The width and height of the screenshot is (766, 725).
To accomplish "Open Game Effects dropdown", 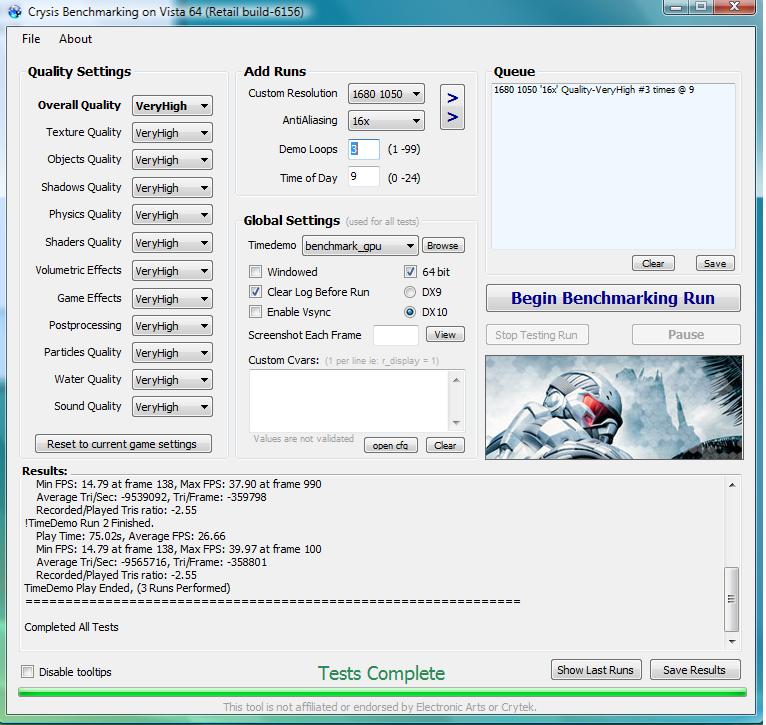I will coord(172,299).
